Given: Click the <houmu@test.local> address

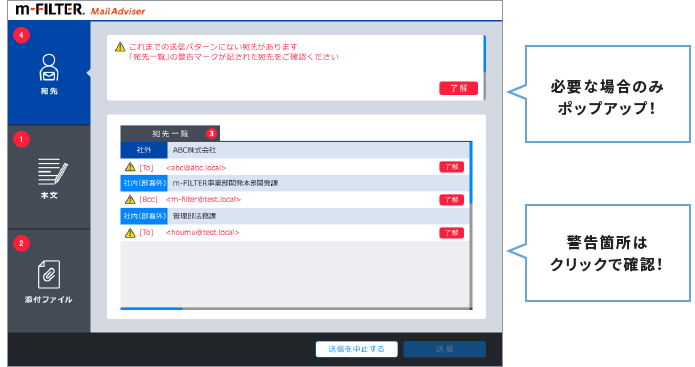Looking at the screenshot, I should [203, 232].
